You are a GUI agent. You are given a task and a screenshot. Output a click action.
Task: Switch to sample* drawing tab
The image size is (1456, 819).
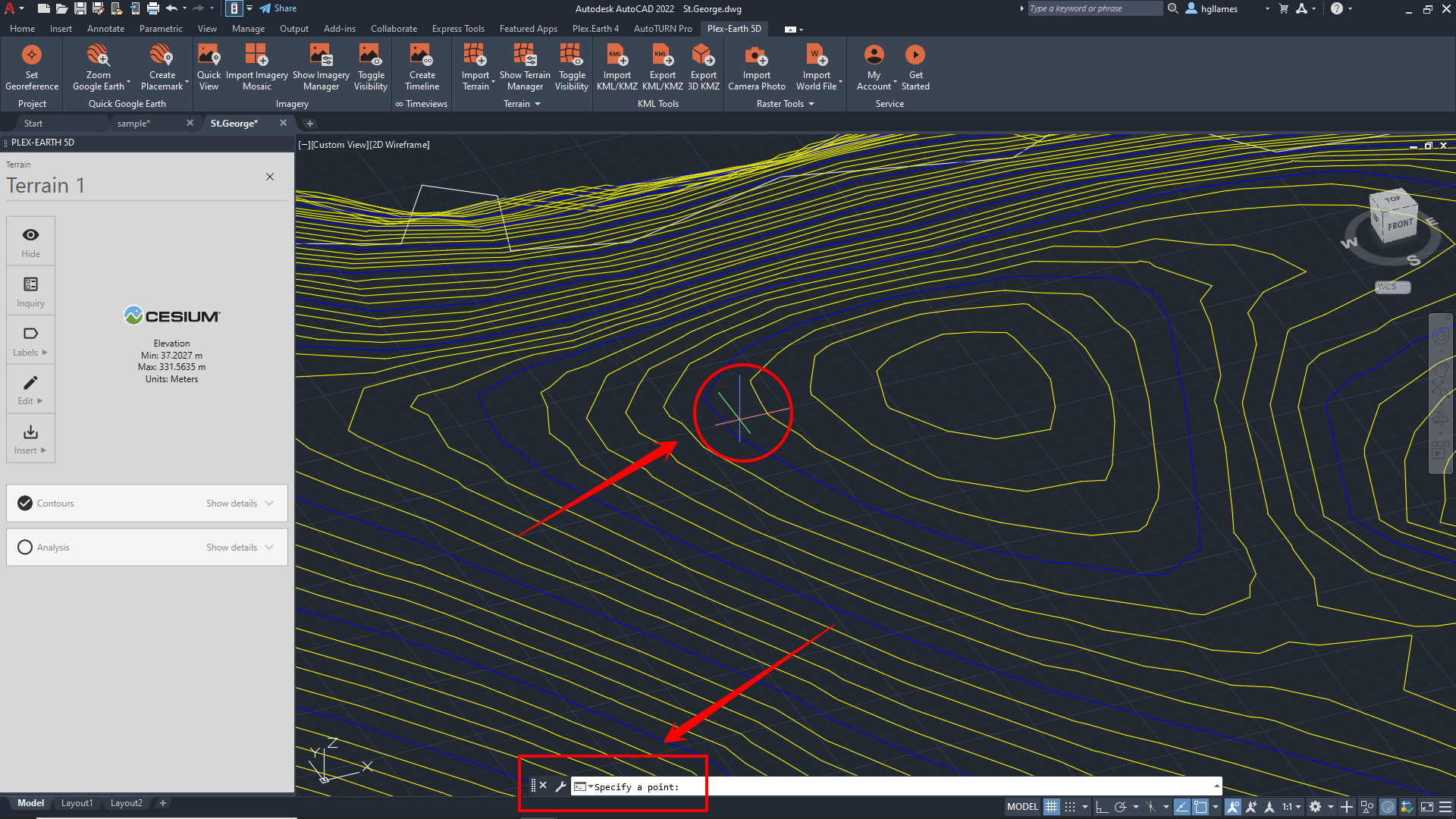[x=133, y=124]
